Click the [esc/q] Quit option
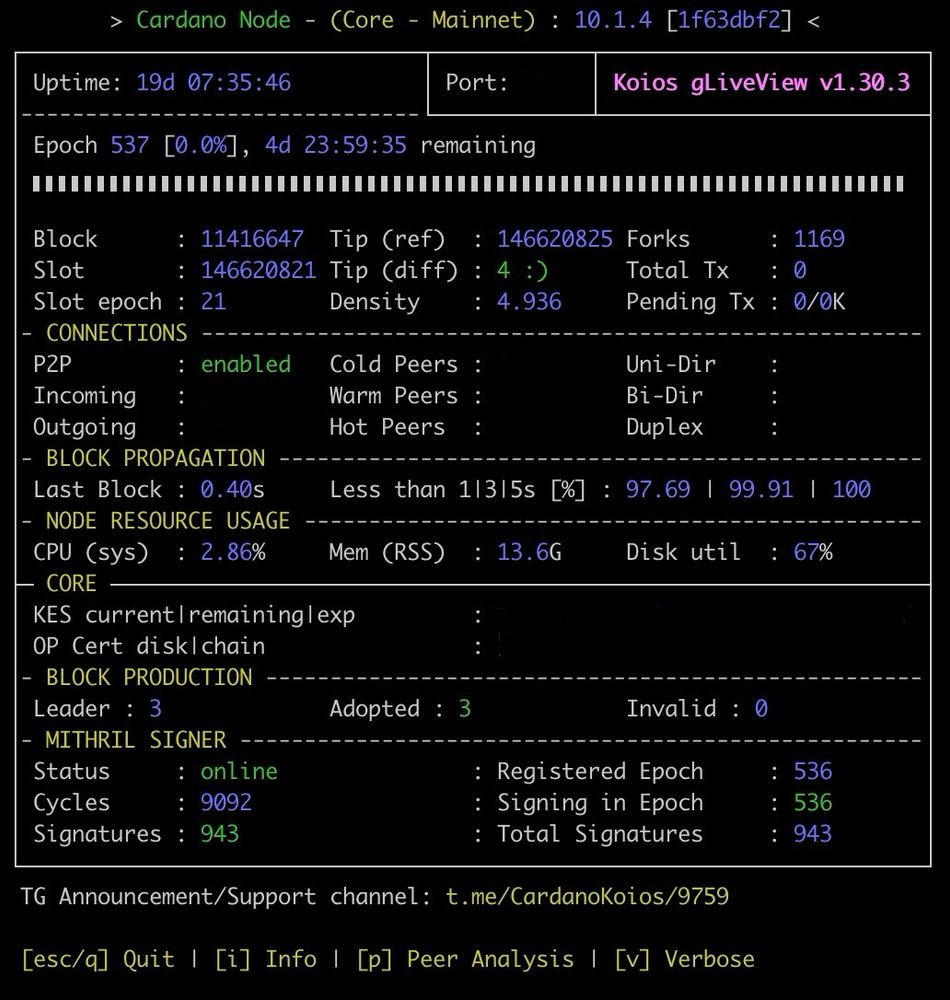This screenshot has height=1000, width=950. tap(98, 959)
